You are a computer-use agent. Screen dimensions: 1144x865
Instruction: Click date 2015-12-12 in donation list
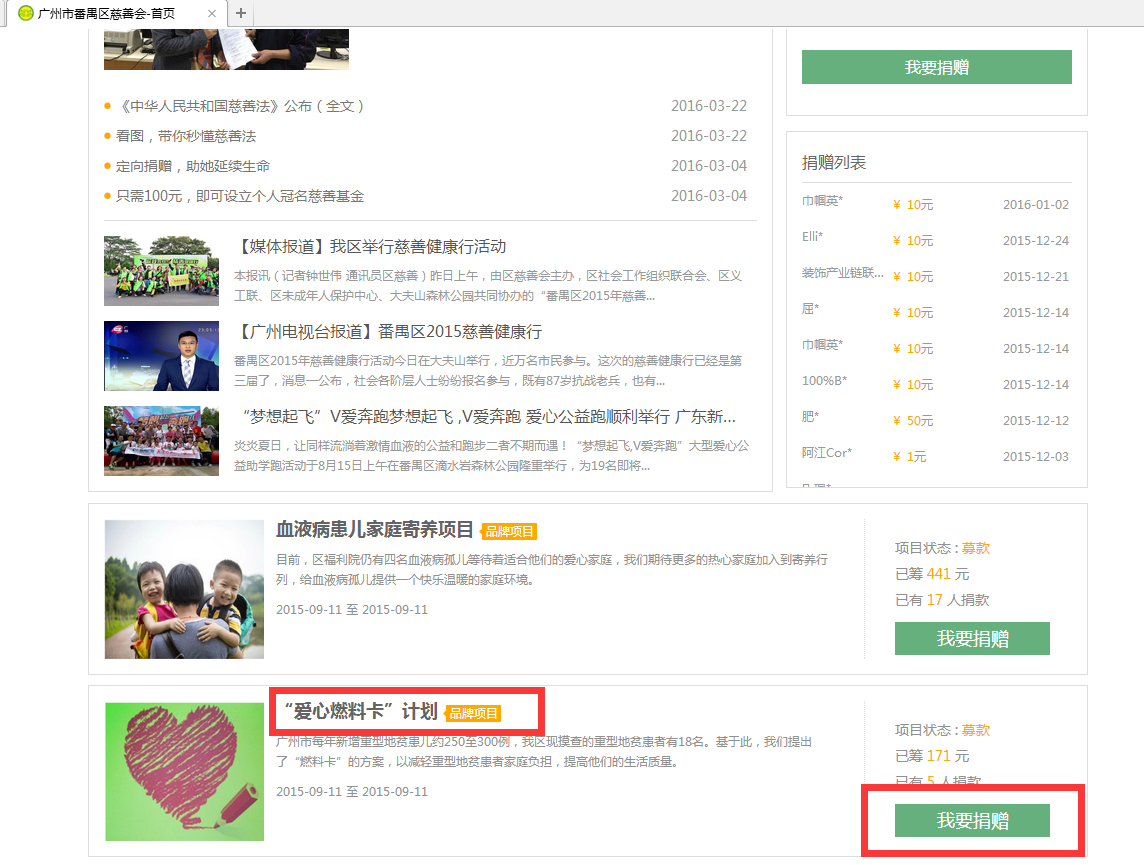(1035, 421)
